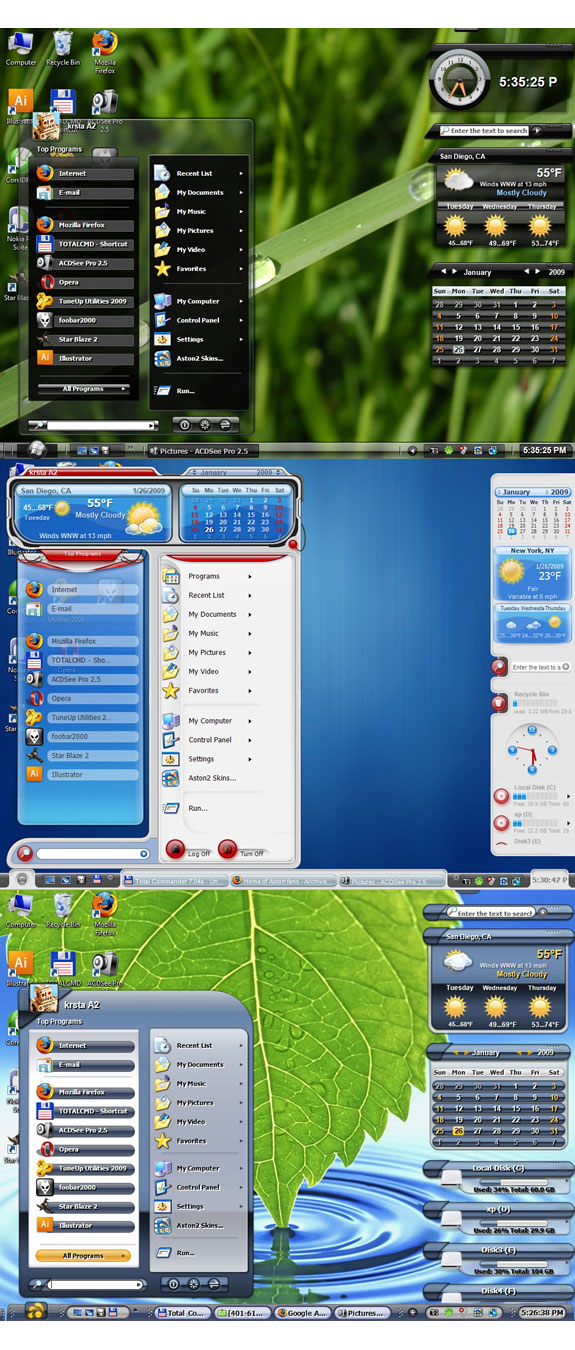Open Opera in the black start menu
The width and height of the screenshot is (575, 1350).
[x=84, y=282]
